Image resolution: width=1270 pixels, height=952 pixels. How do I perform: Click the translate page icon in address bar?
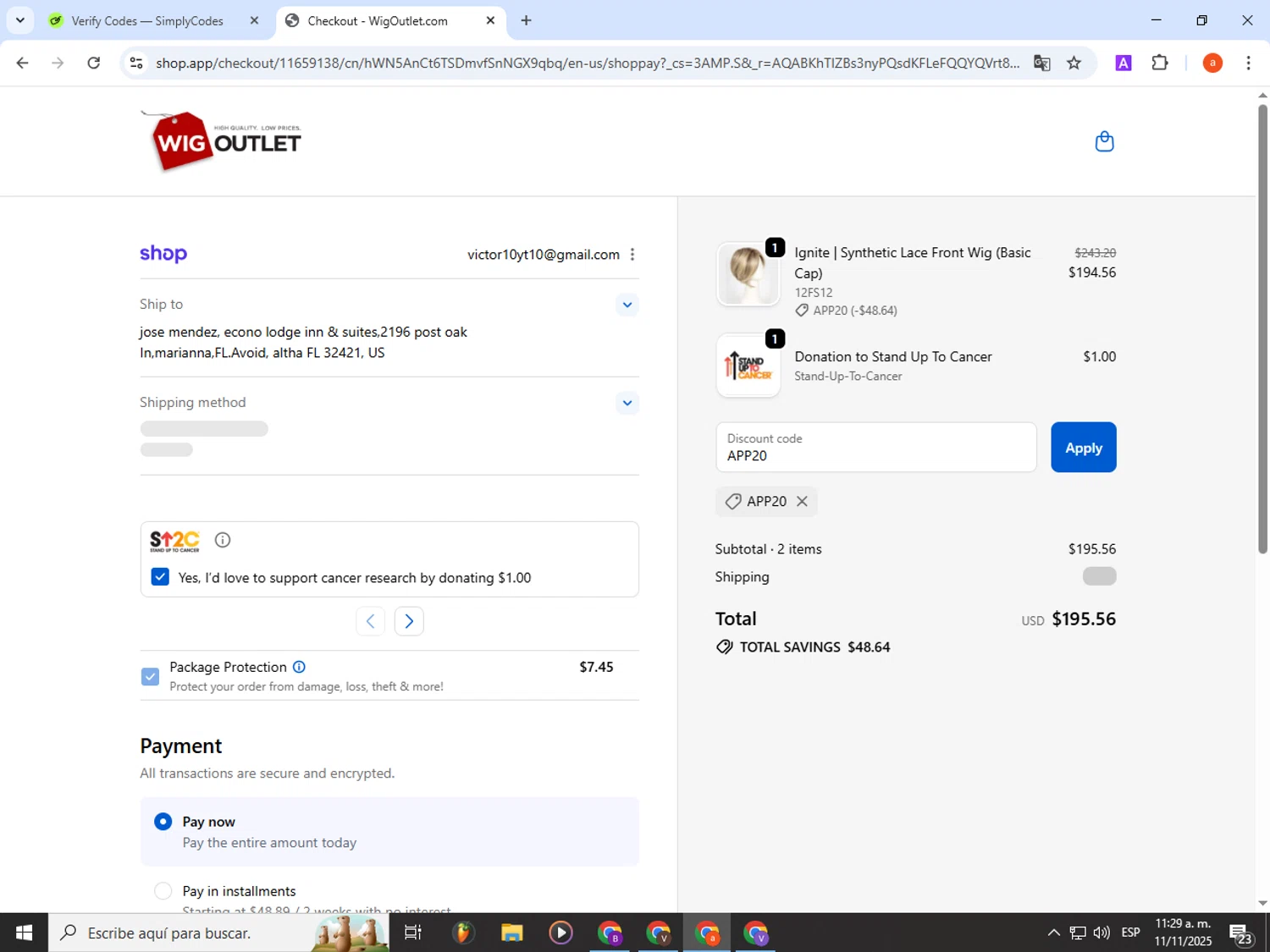coord(1041,63)
